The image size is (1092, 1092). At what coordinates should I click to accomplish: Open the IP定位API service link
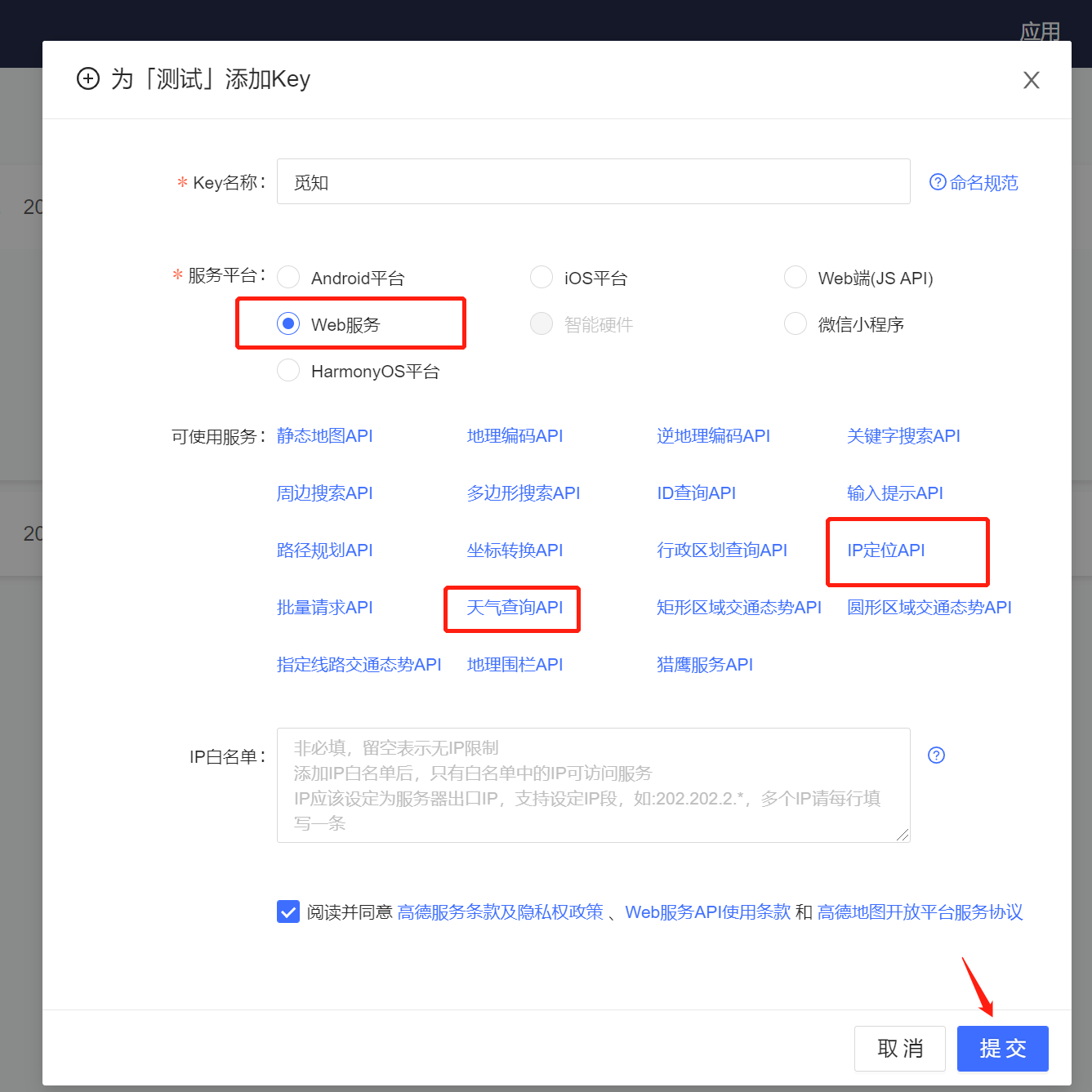coord(885,550)
